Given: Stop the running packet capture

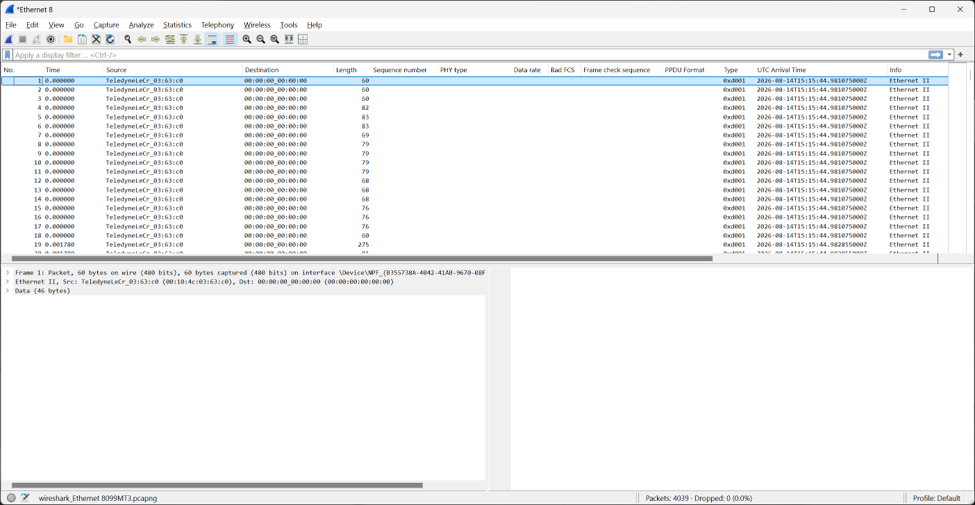Looking at the screenshot, I should tap(22, 39).
